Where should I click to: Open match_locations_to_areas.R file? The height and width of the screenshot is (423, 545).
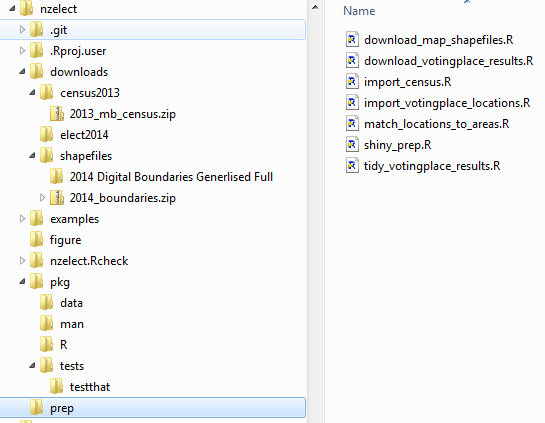(436, 124)
